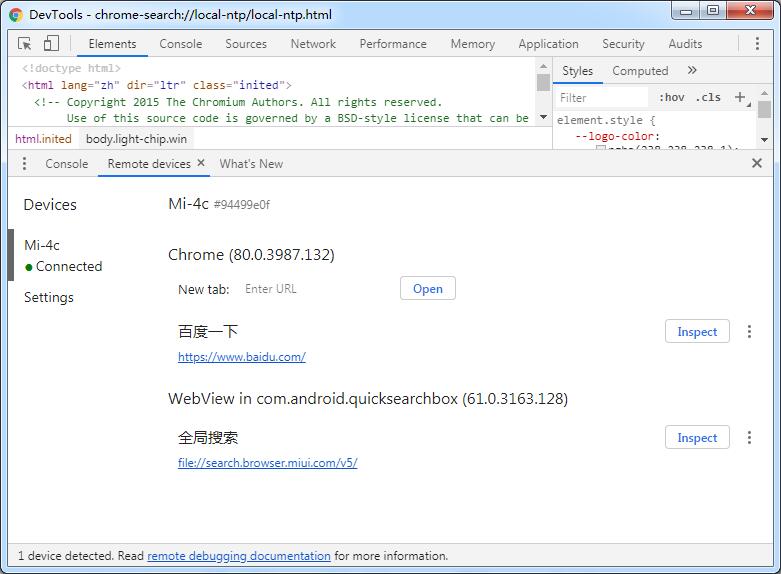Viewport: 781px width, 574px height.
Task: Close the Remote devices tab
Action: click(x=201, y=162)
